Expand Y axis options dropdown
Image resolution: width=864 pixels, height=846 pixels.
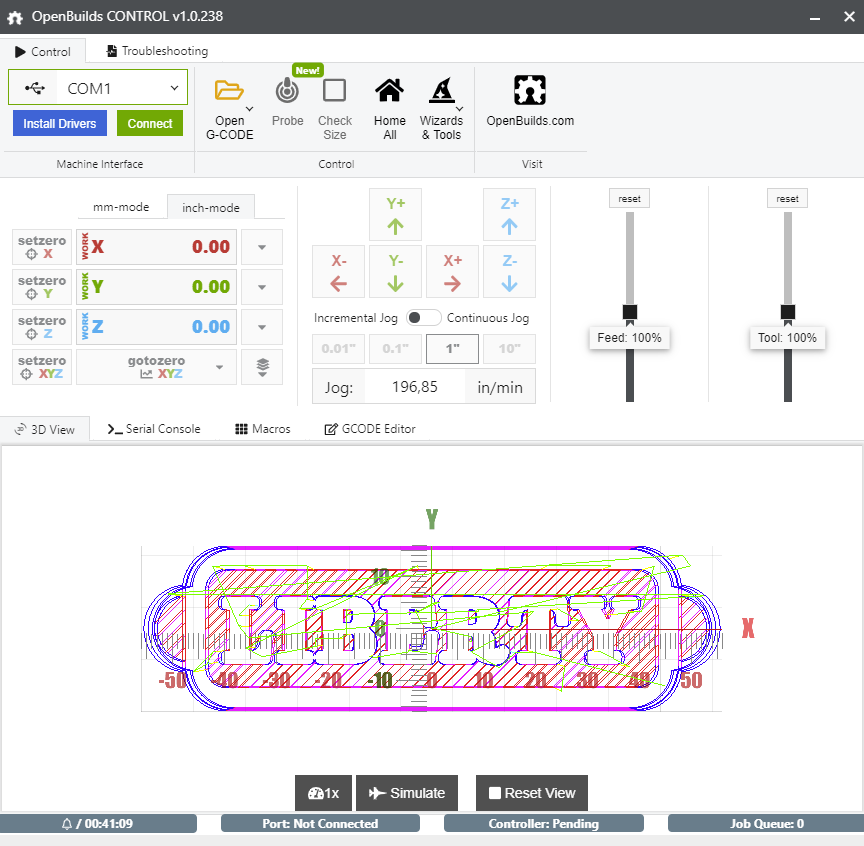(262, 287)
